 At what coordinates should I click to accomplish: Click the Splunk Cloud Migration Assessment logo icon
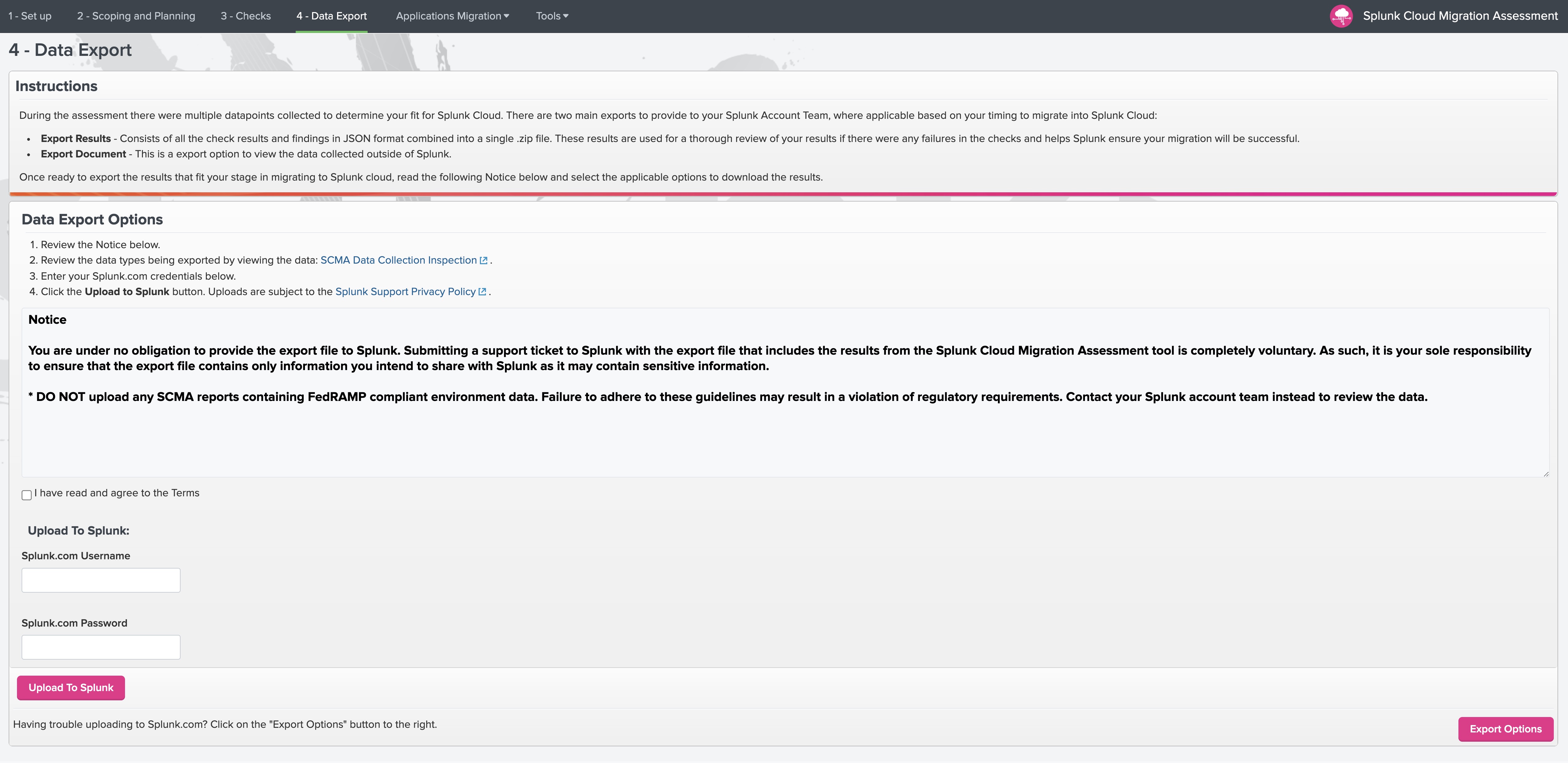pyautogui.click(x=1341, y=16)
